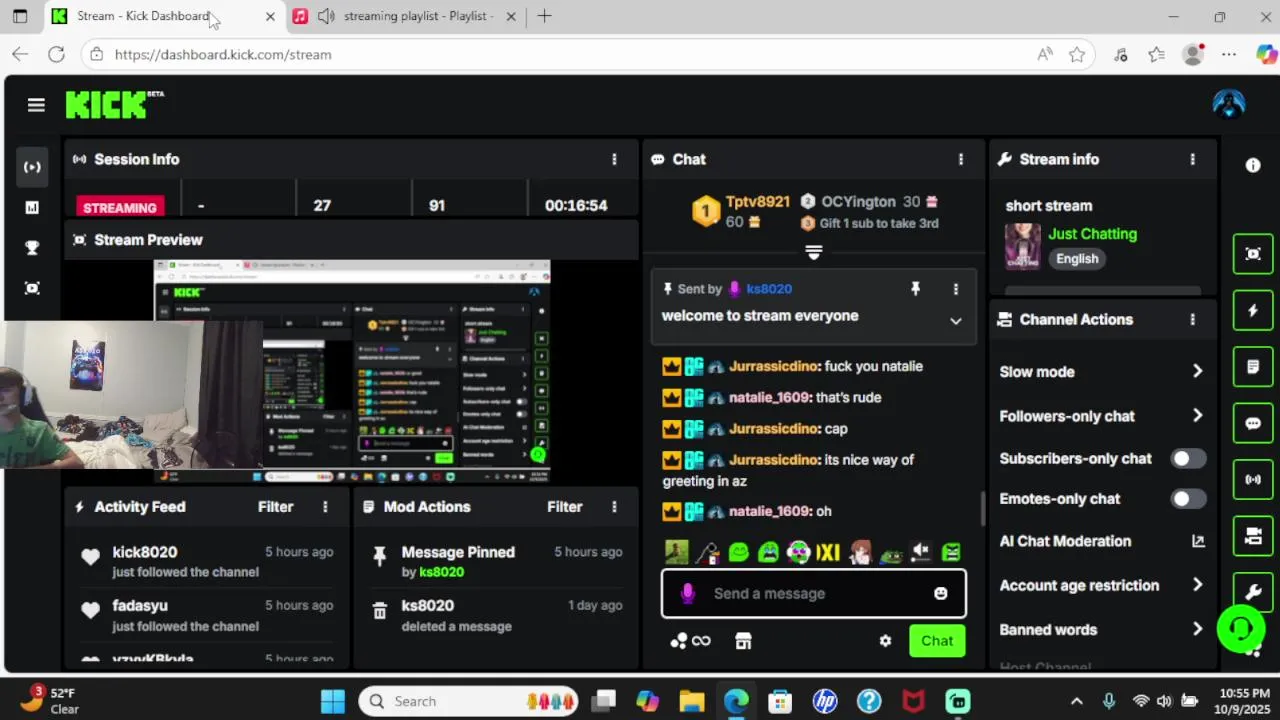Open the Chat panel options menu

click(961, 159)
